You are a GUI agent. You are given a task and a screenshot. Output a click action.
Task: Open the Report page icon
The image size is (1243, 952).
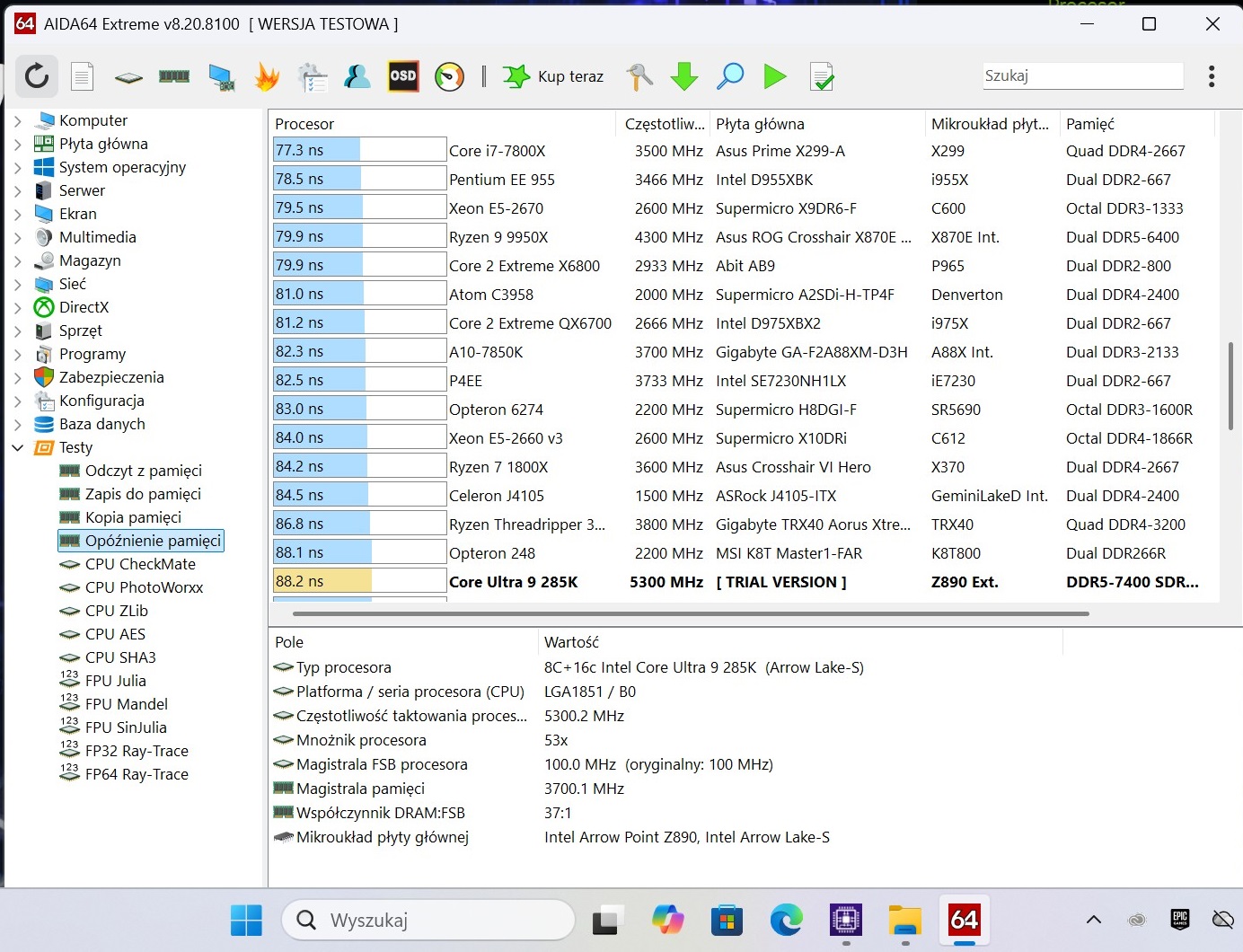click(83, 77)
